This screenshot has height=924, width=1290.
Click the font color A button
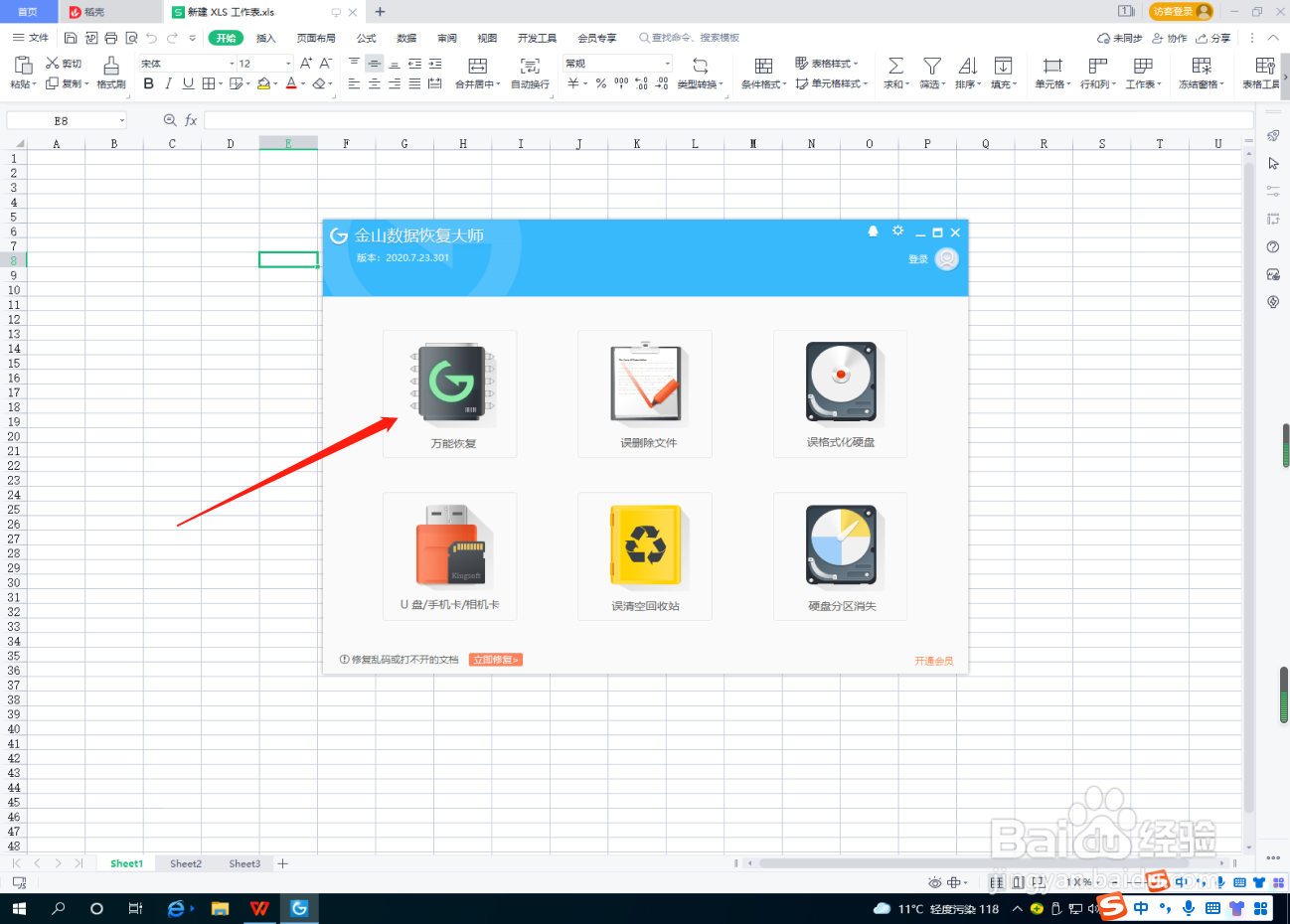point(291,84)
